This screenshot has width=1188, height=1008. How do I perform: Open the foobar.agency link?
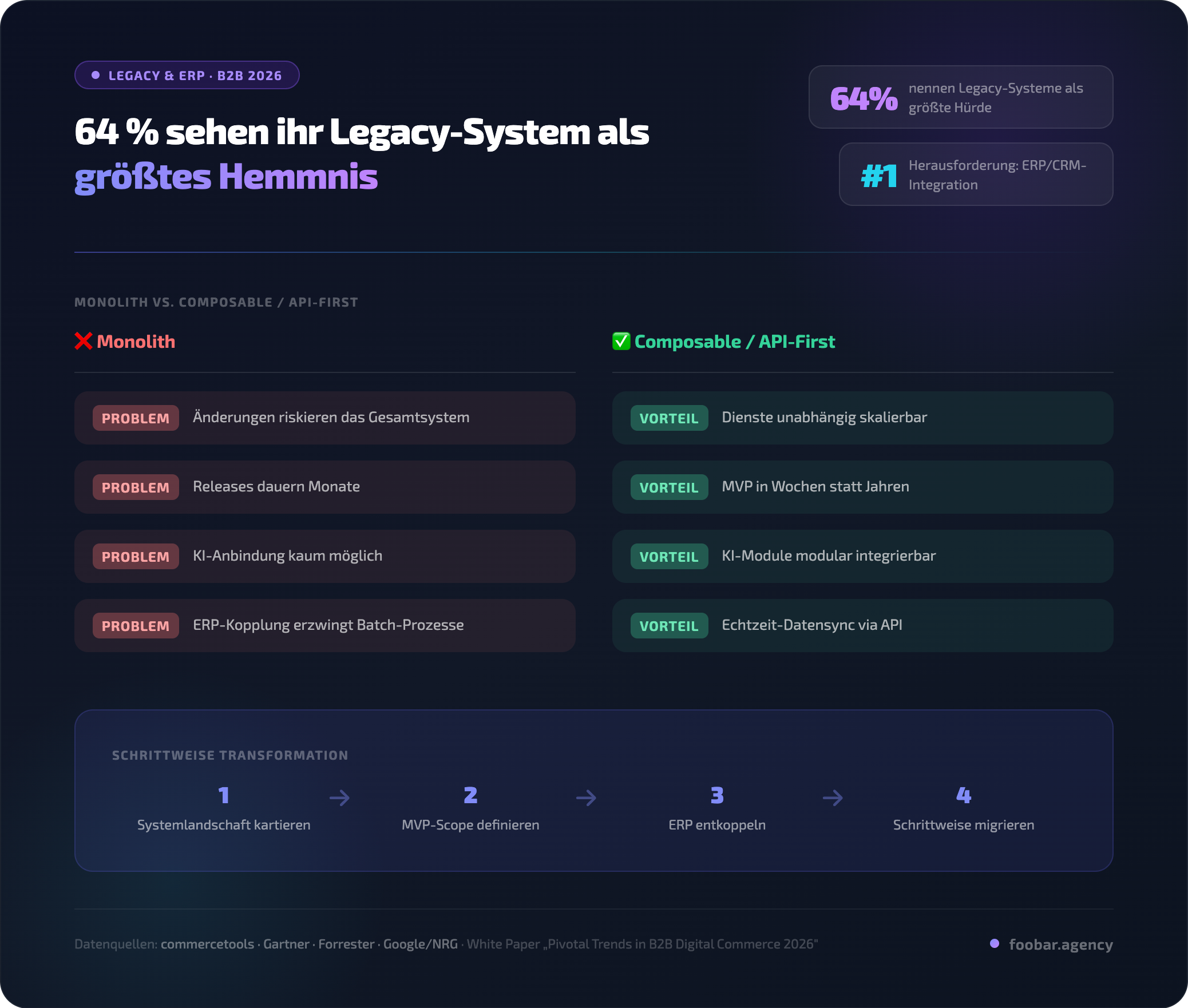(1060, 944)
